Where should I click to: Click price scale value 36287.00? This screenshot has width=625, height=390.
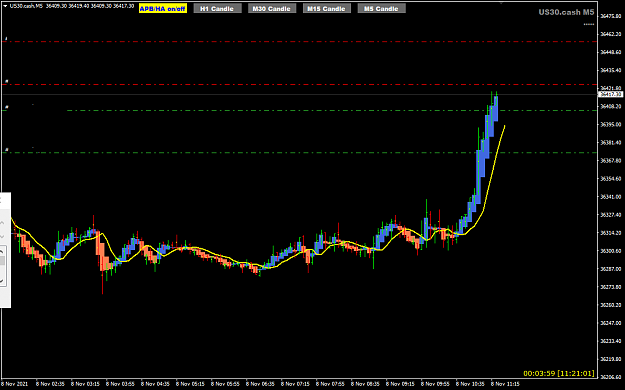tap(611, 269)
